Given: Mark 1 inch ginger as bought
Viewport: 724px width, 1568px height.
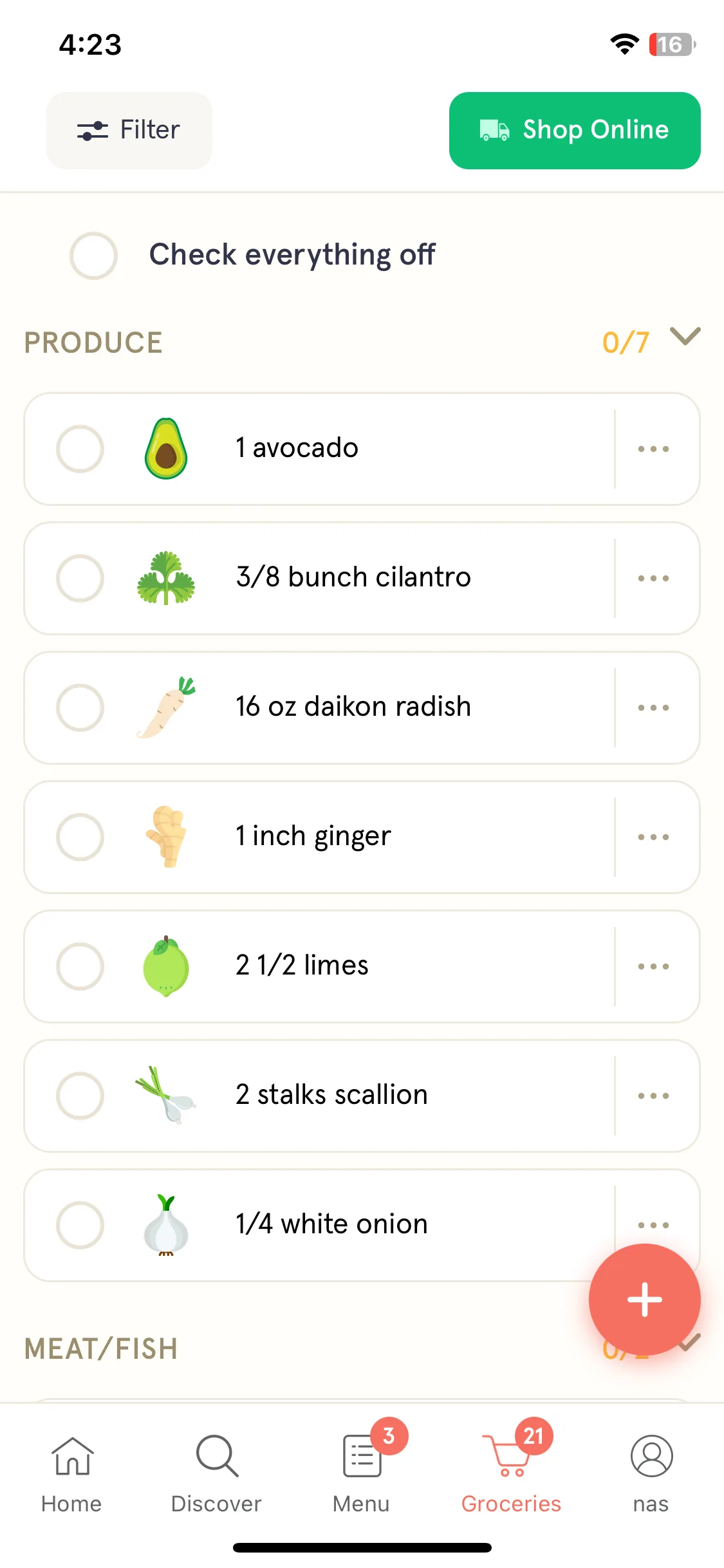Looking at the screenshot, I should tap(80, 837).
